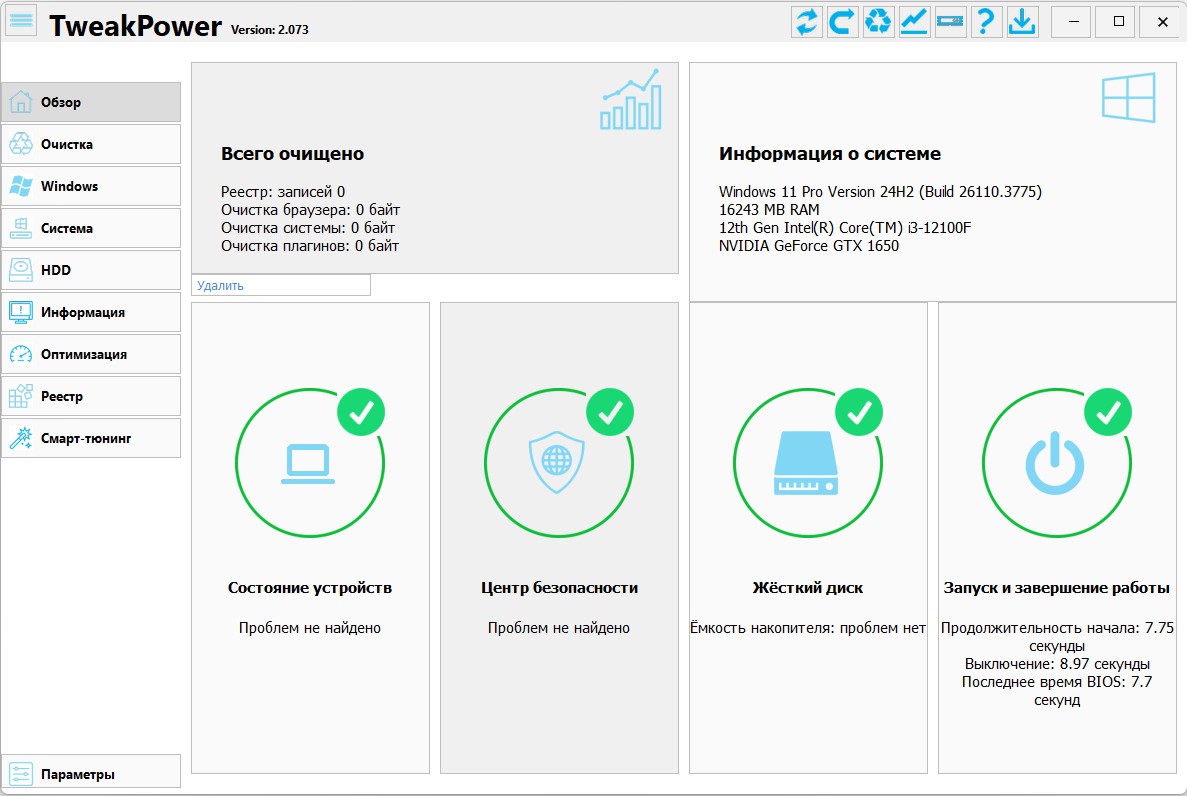Click the green checkmark on Центр безопасности
The width and height of the screenshot is (1187, 796).
[610, 412]
